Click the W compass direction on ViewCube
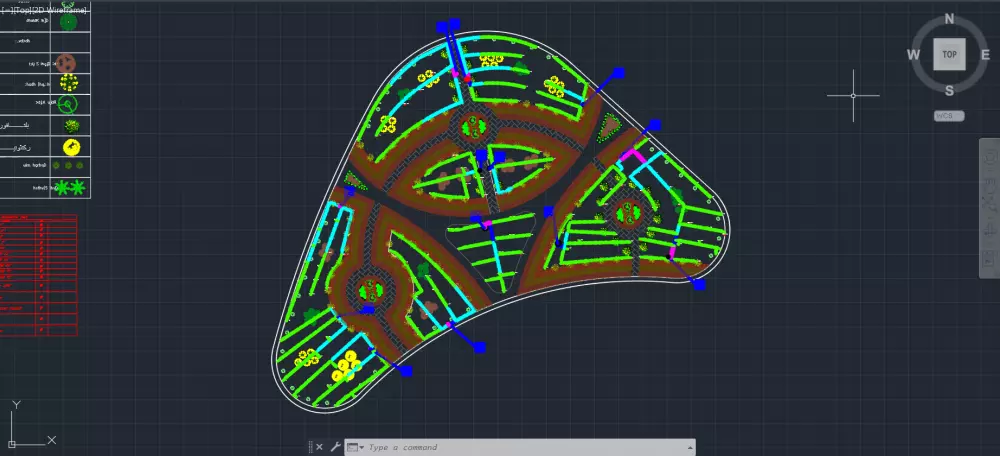 click(913, 55)
